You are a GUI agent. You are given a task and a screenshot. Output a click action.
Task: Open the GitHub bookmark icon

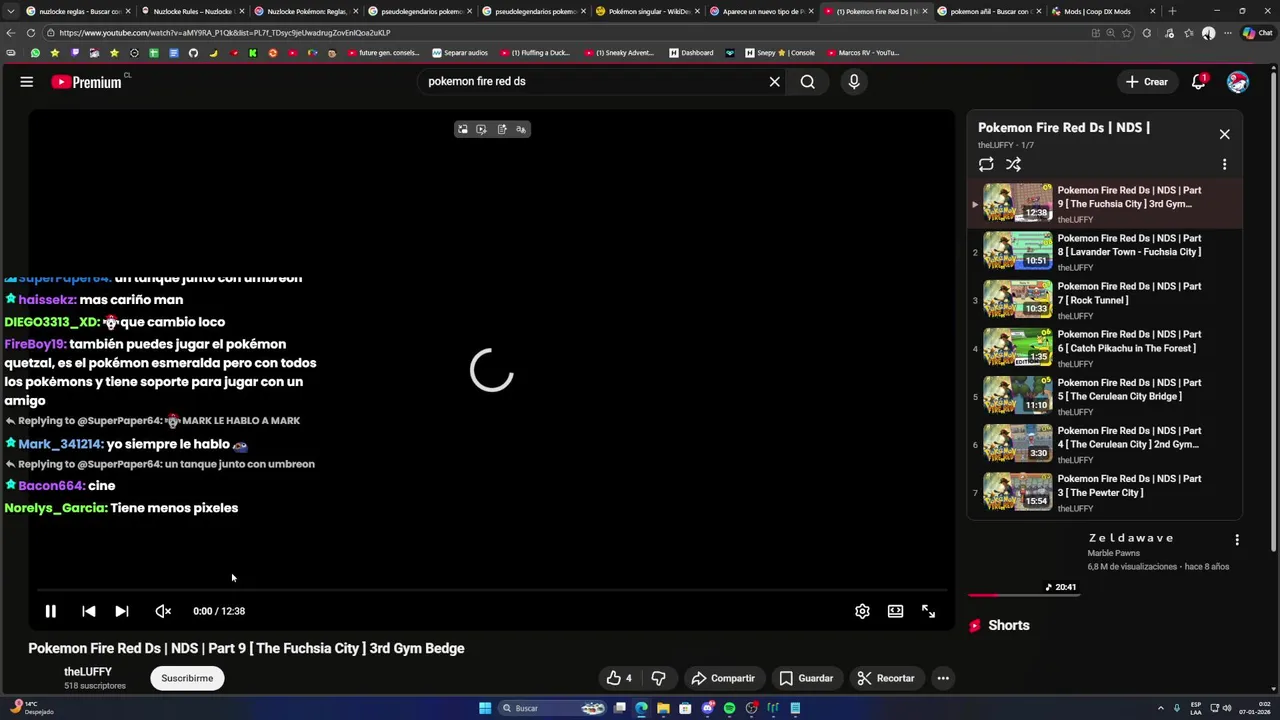(x=193, y=53)
